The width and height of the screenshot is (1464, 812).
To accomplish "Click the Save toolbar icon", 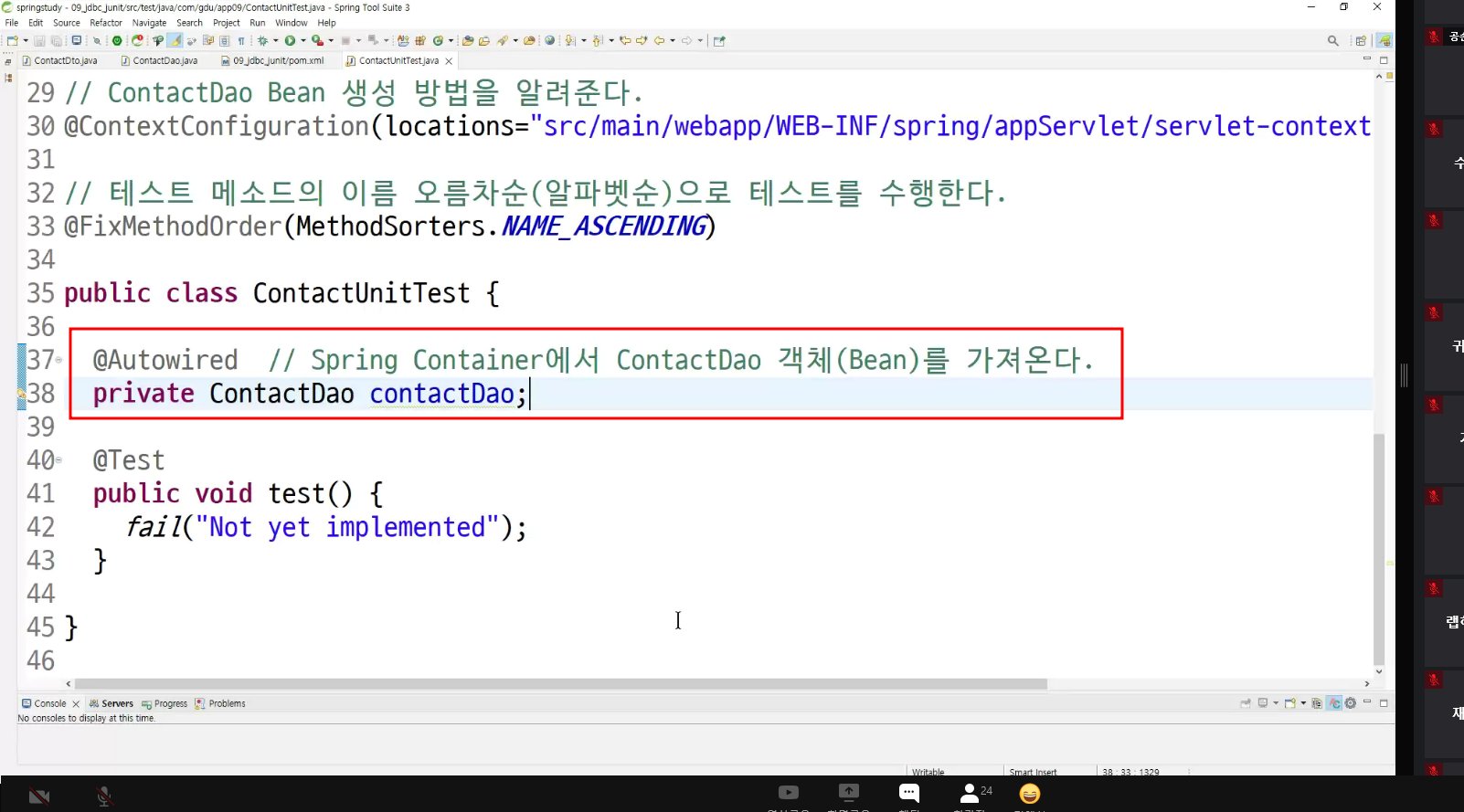I will 39,40.
